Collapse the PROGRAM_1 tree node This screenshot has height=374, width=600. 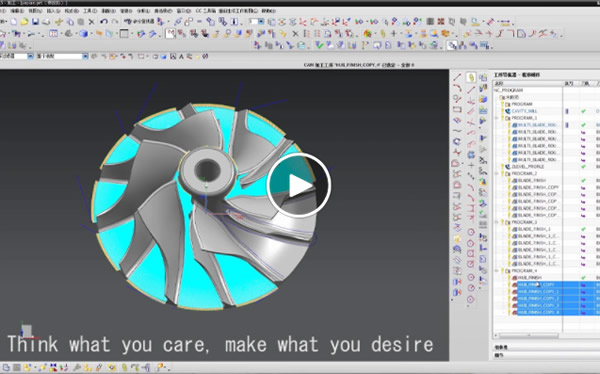(x=497, y=118)
